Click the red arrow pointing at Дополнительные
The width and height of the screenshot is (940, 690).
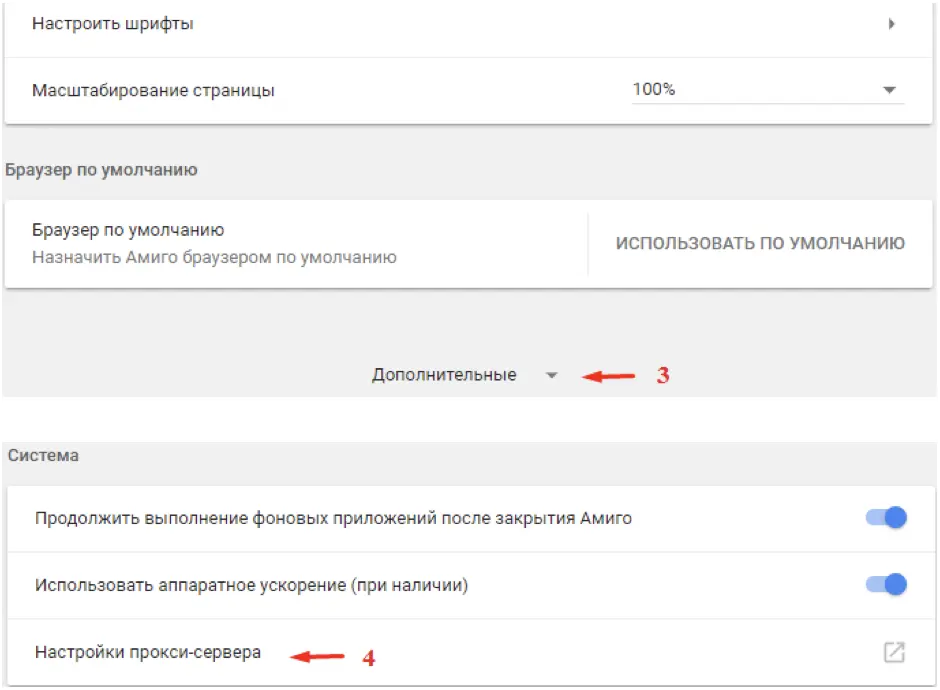(609, 377)
